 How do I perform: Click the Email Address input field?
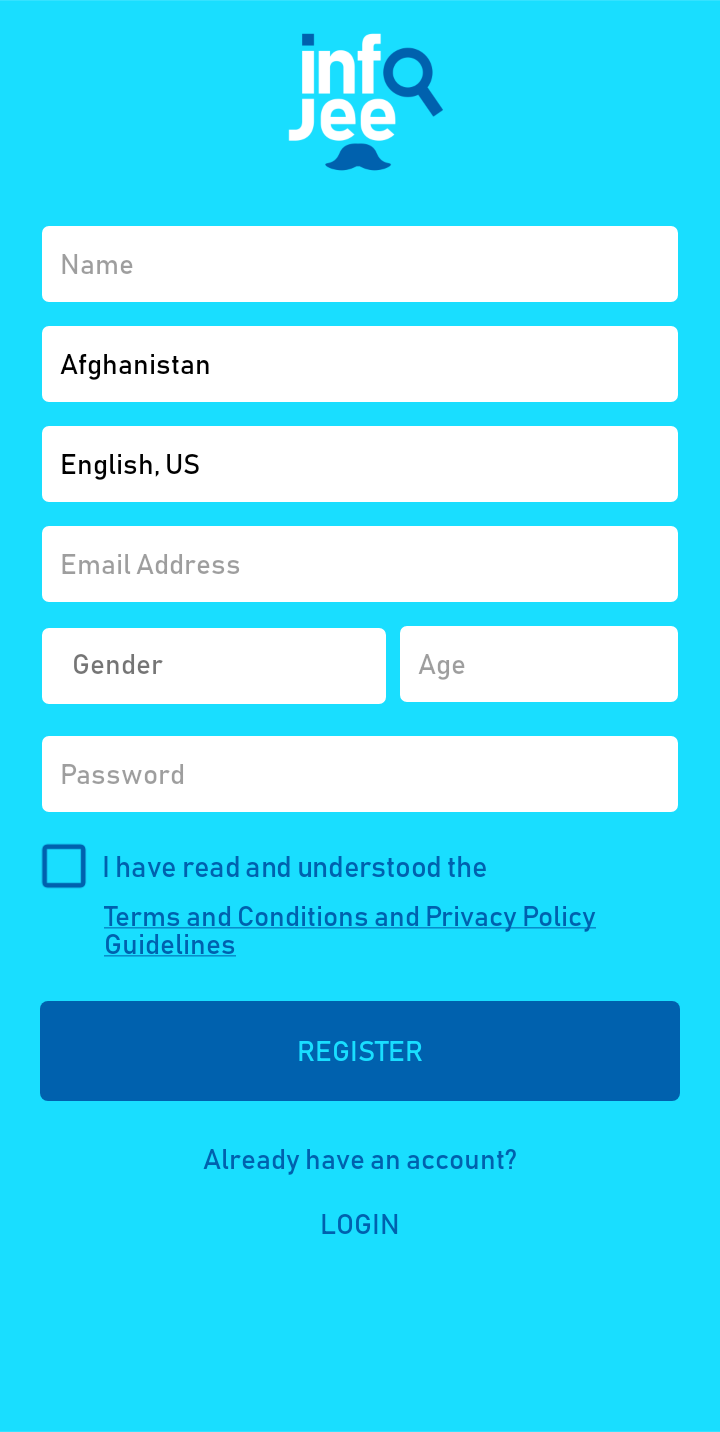(360, 564)
